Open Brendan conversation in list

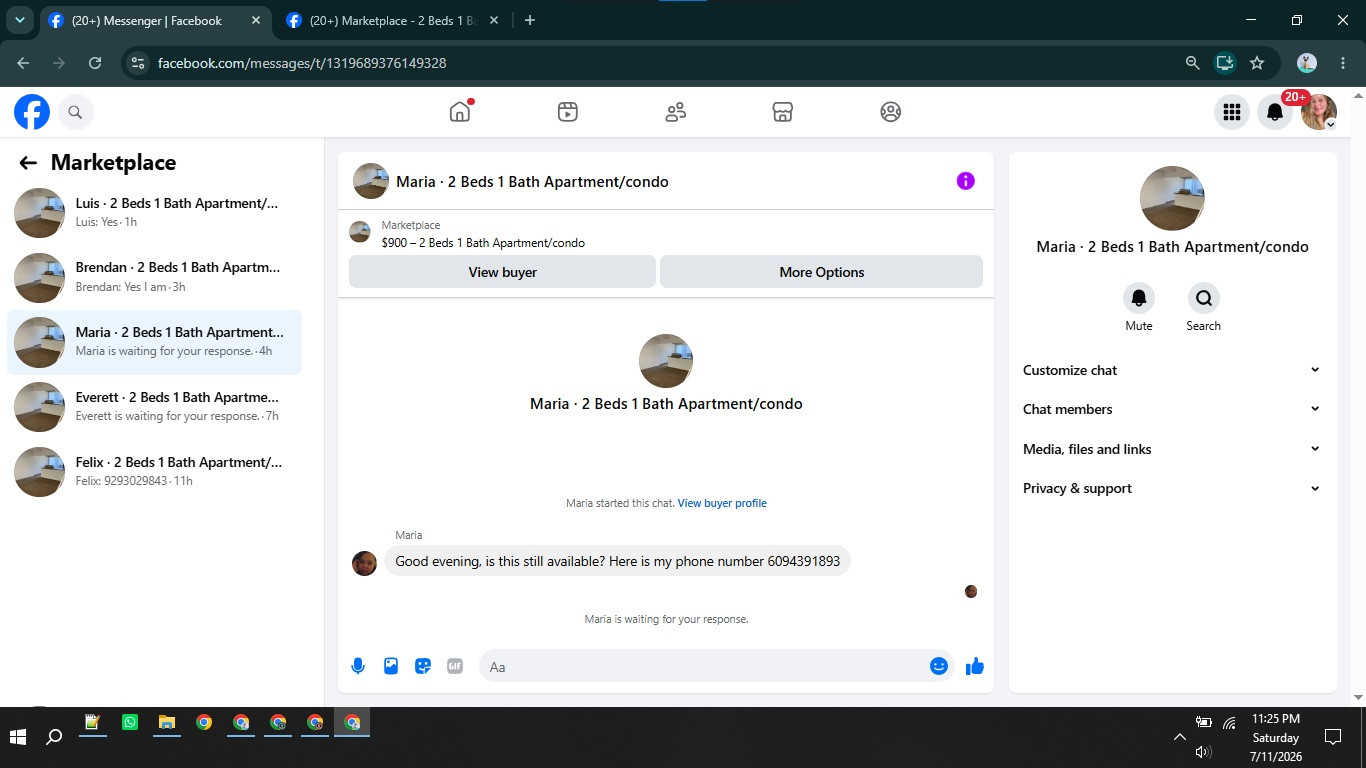(x=155, y=277)
